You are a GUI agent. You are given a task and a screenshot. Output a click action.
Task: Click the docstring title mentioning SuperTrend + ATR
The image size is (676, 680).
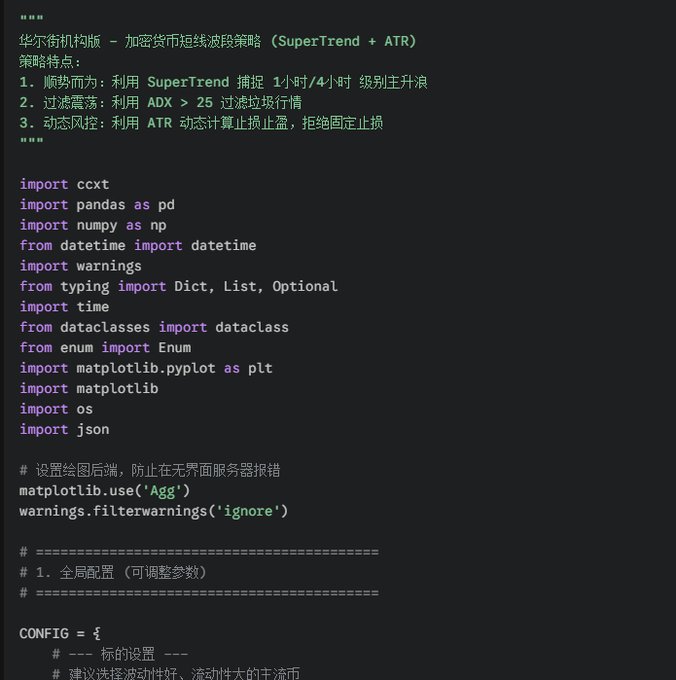coord(217,41)
